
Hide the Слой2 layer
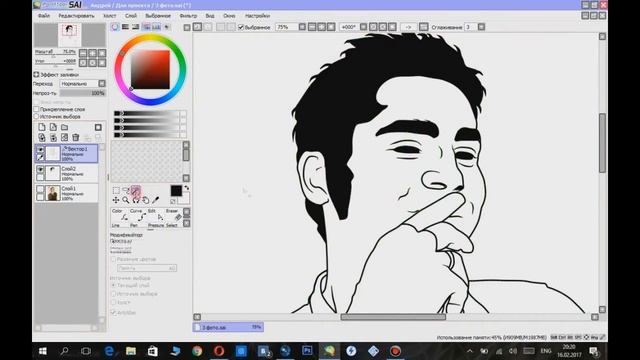coord(40,169)
